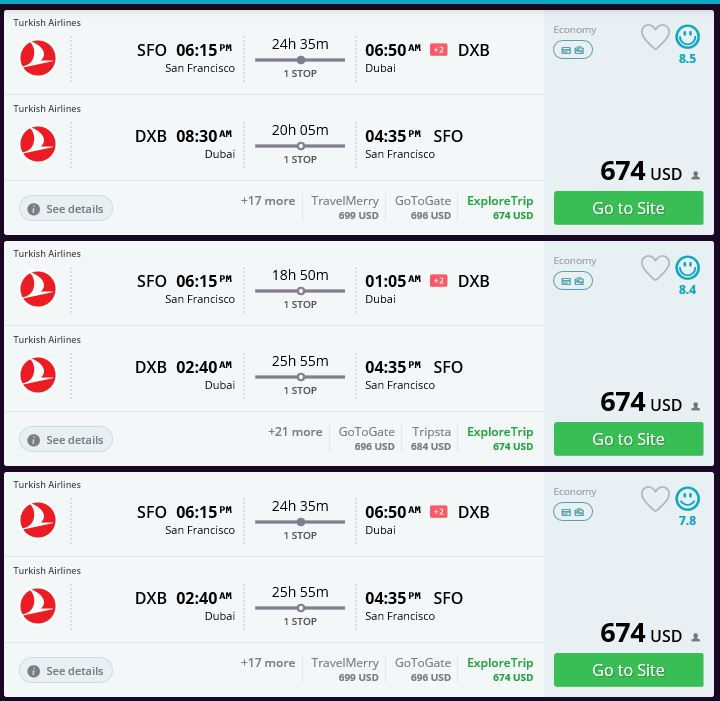This screenshot has width=720, height=701.
Task: Save the 7.8-rated flight using its heart icon
Action: click(x=655, y=500)
